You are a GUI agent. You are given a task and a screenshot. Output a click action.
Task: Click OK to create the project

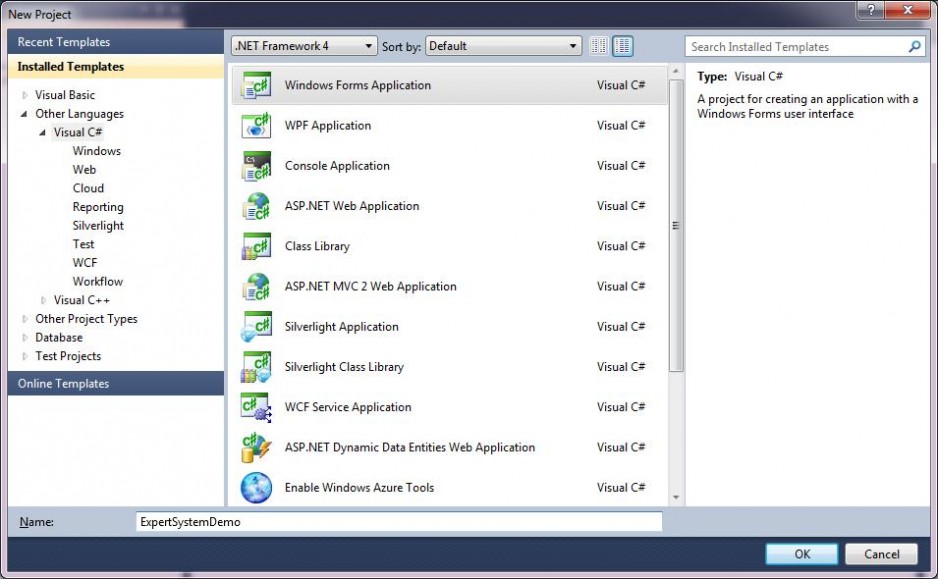coord(802,554)
